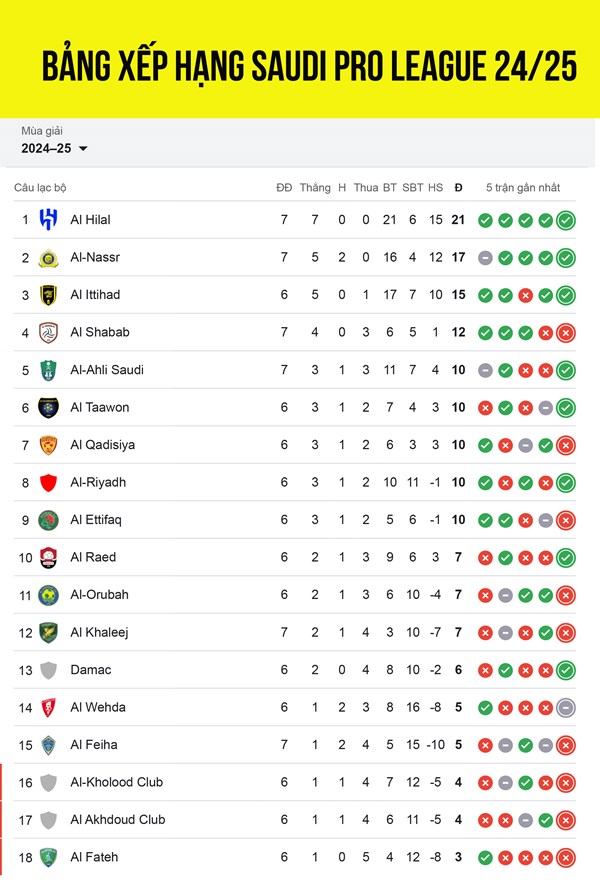600x891 pixels.
Task: Click the Al Shabab club logo
Action: [48, 332]
